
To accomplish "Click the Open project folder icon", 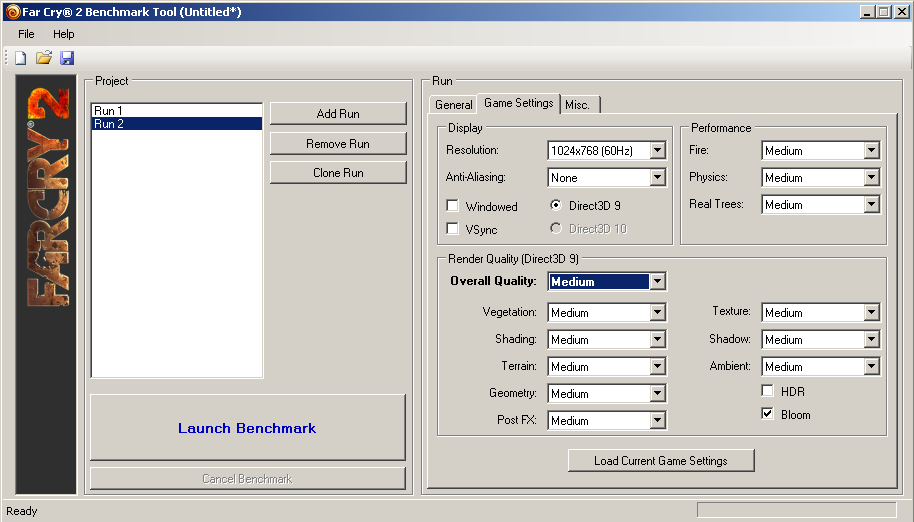I will tap(44, 58).
